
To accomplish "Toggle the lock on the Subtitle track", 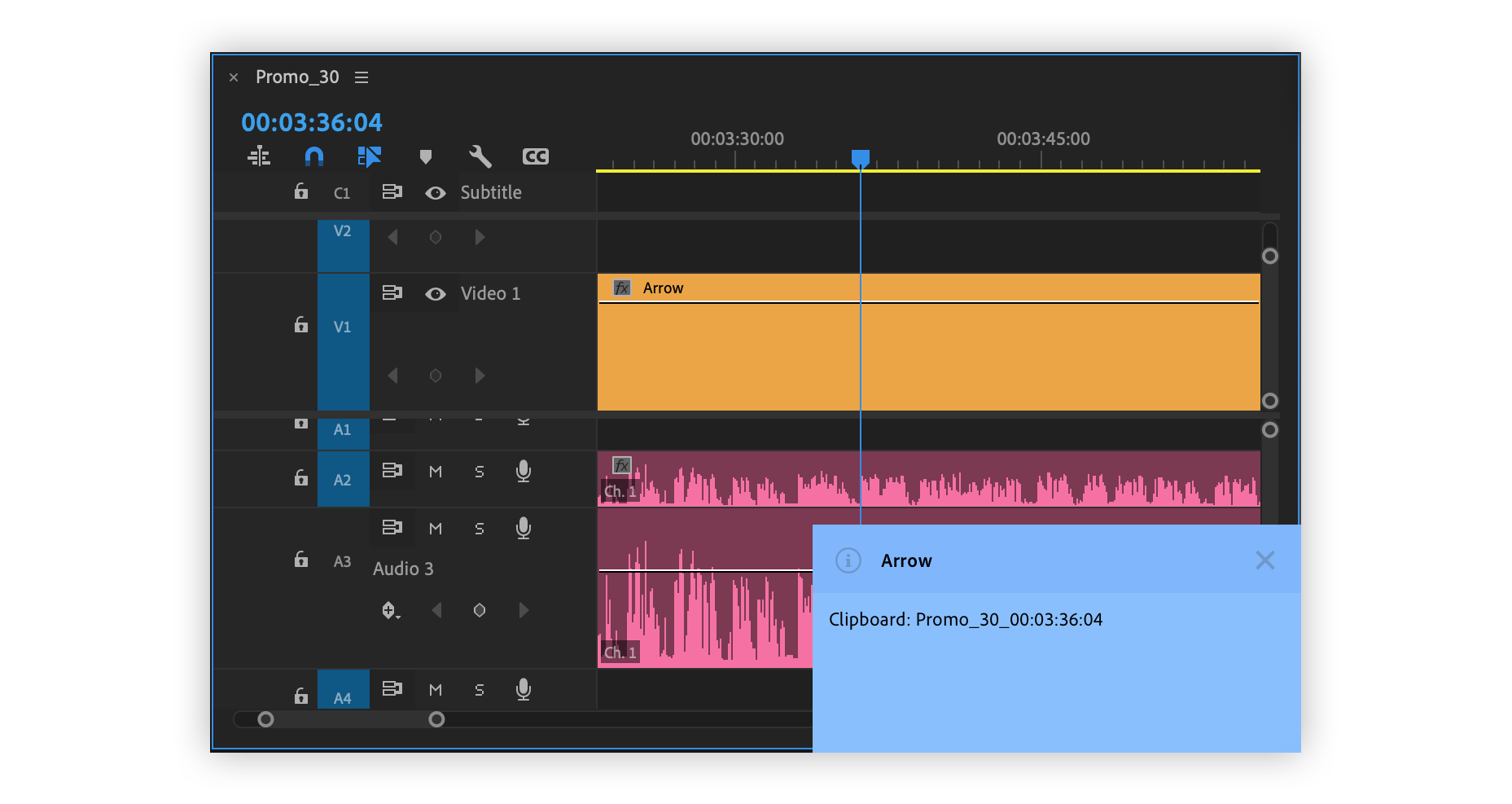I will pyautogui.click(x=300, y=192).
